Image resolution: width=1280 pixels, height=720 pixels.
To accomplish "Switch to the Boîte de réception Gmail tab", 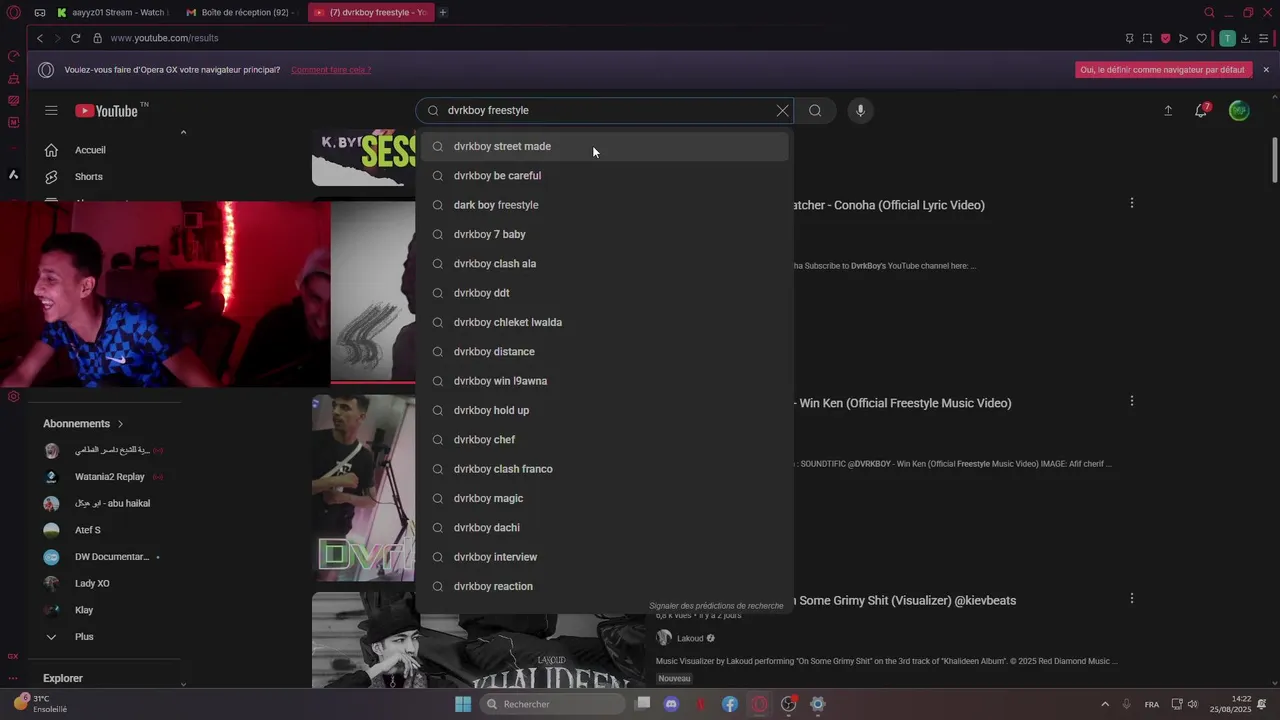I will click(241, 12).
